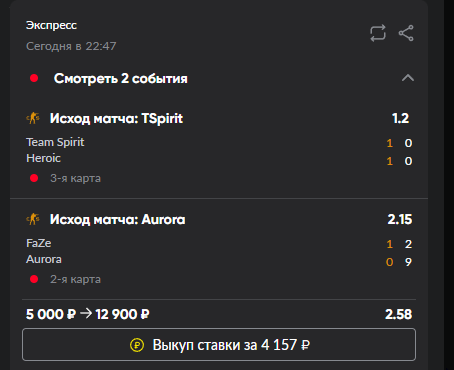Click the repeat bet icon
Screen dimensions: 454x370
[378, 33]
